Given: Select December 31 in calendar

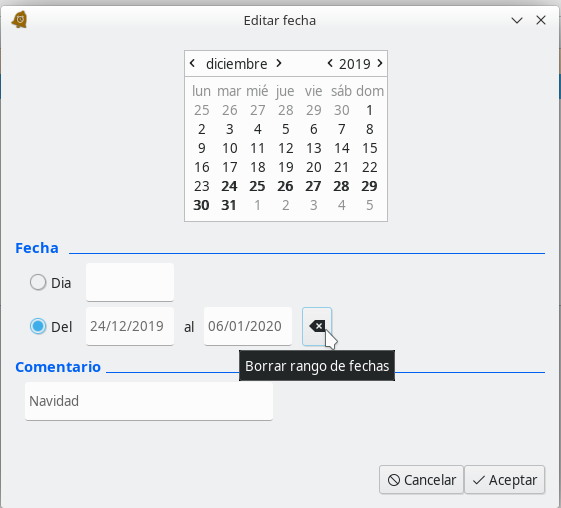Looking at the screenshot, I should 229,205.
